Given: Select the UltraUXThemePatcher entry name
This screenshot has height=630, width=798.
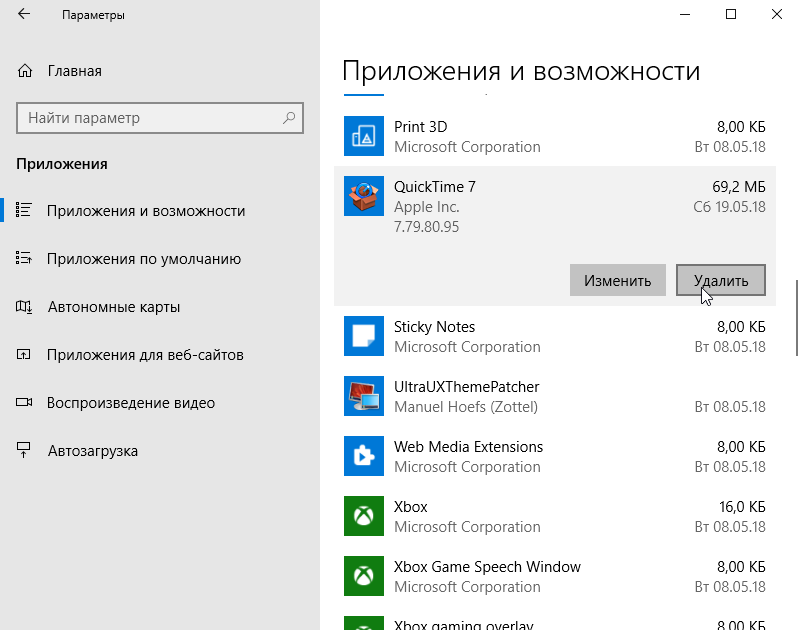Looking at the screenshot, I should tap(467, 387).
